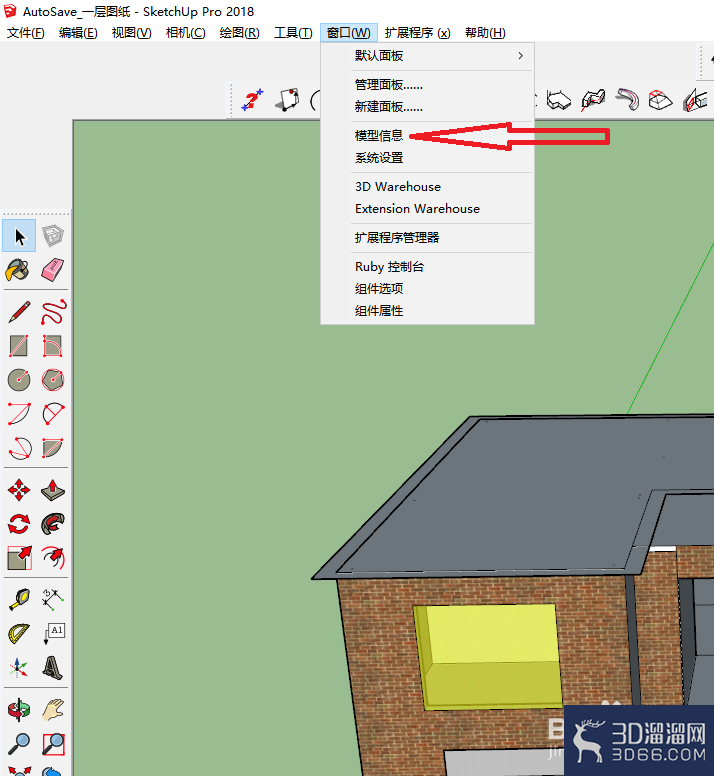Activate the Zoom magnifier tool
714x776 pixels.
click(x=19, y=744)
